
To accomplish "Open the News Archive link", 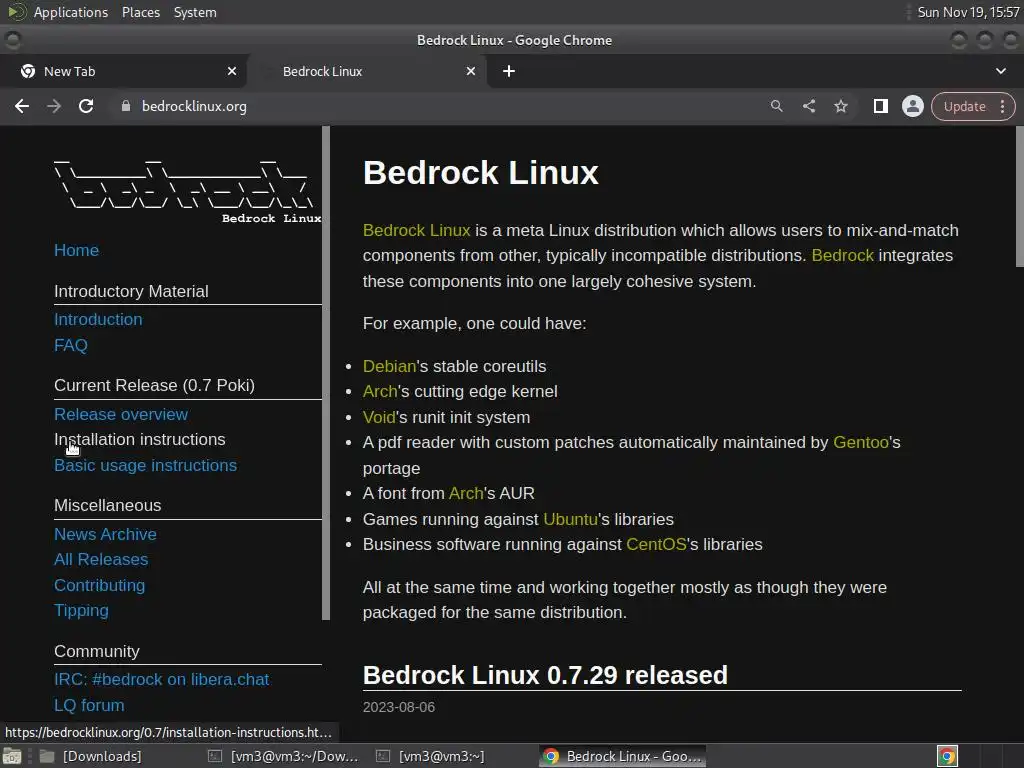I will tap(105, 534).
